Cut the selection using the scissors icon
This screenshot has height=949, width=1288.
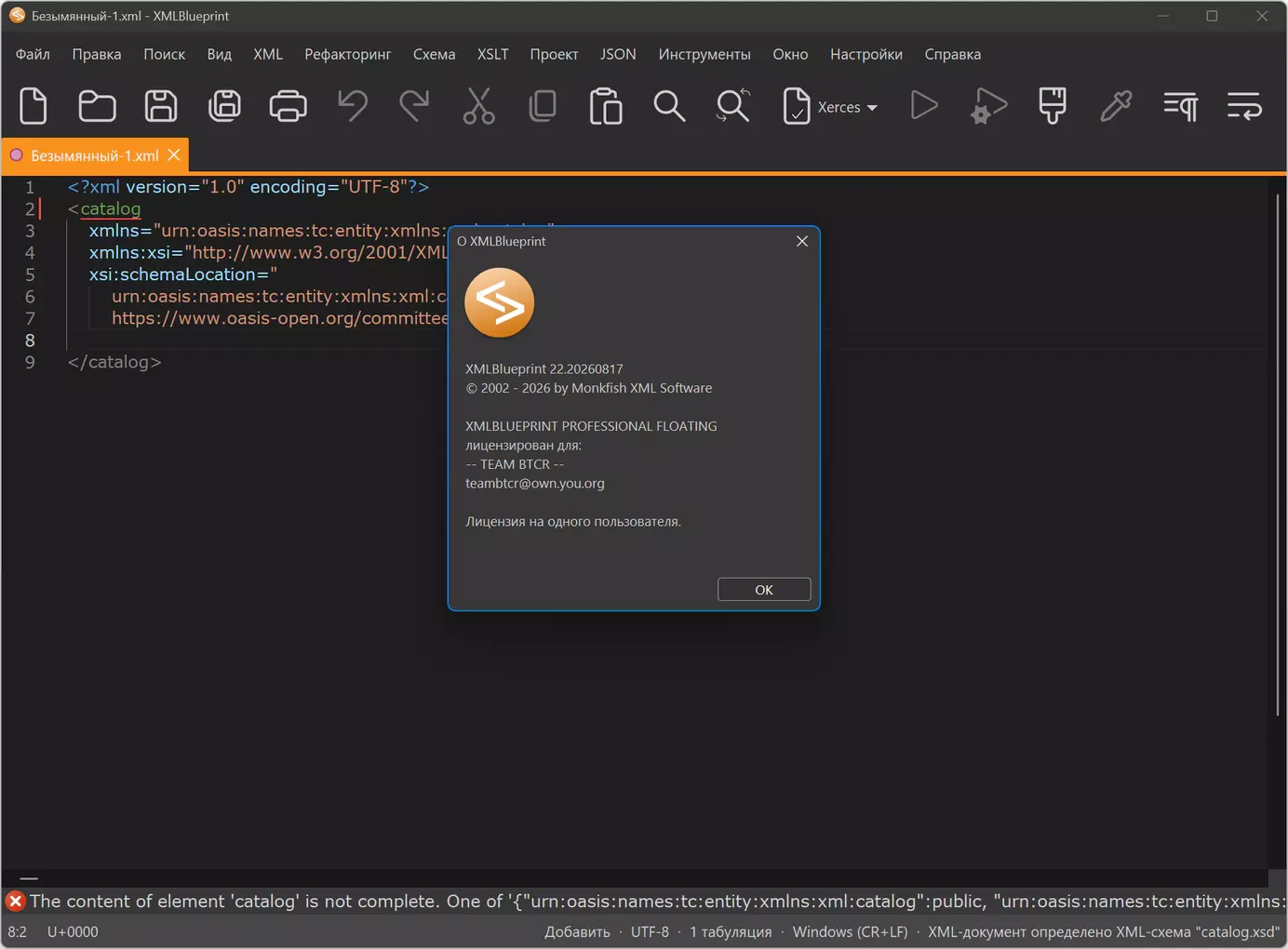(x=478, y=106)
